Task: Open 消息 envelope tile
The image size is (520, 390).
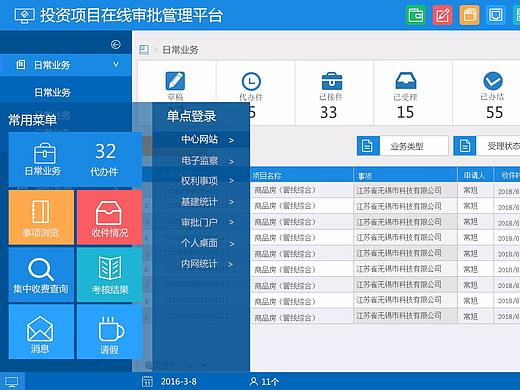Action: click(41, 332)
